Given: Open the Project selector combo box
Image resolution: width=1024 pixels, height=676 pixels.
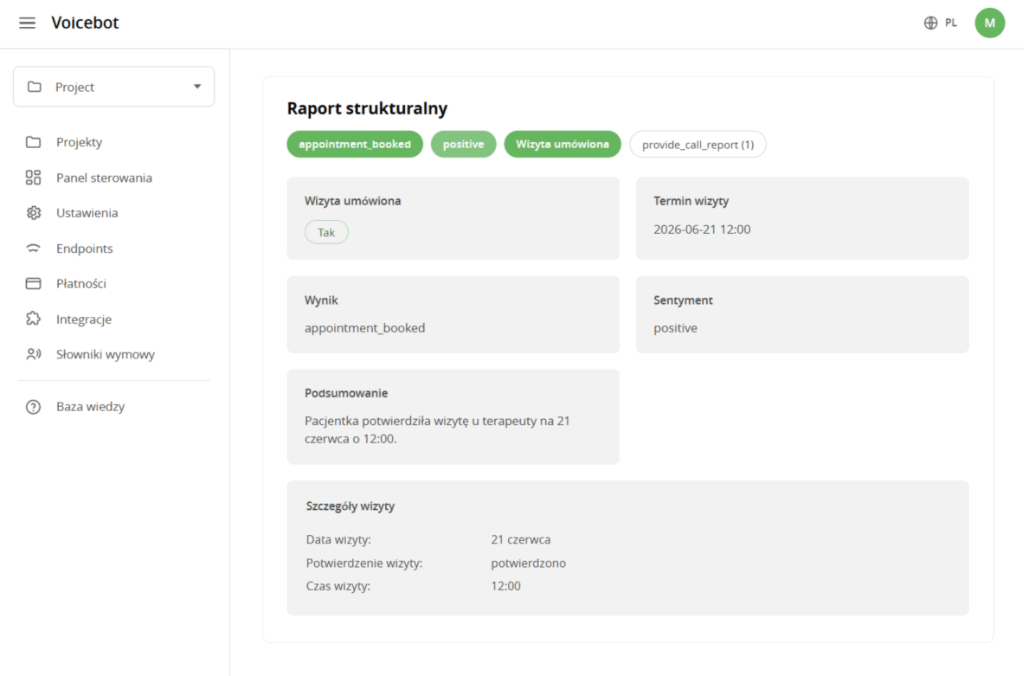Looking at the screenshot, I should (x=114, y=86).
